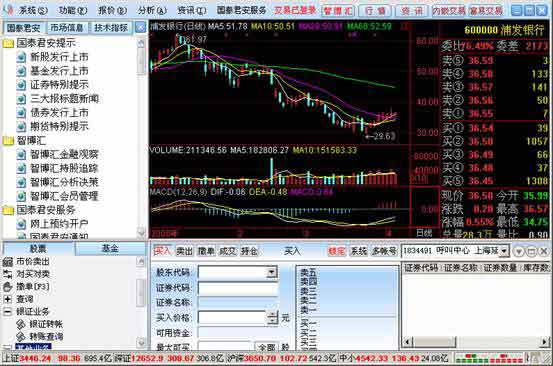Select the 基金 tab
553x366 pixels.
pyautogui.click(x=110, y=249)
